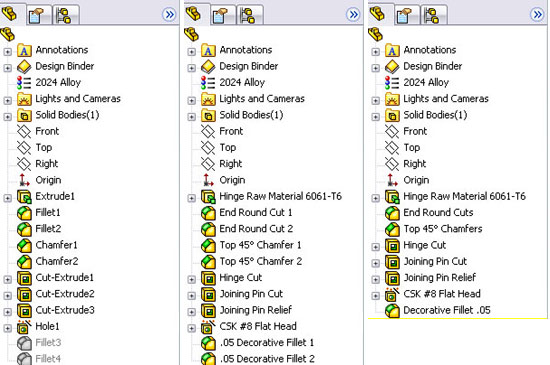550x365 pixels.
Task: Click the Hole1 hole wizard icon
Action: 24,327
